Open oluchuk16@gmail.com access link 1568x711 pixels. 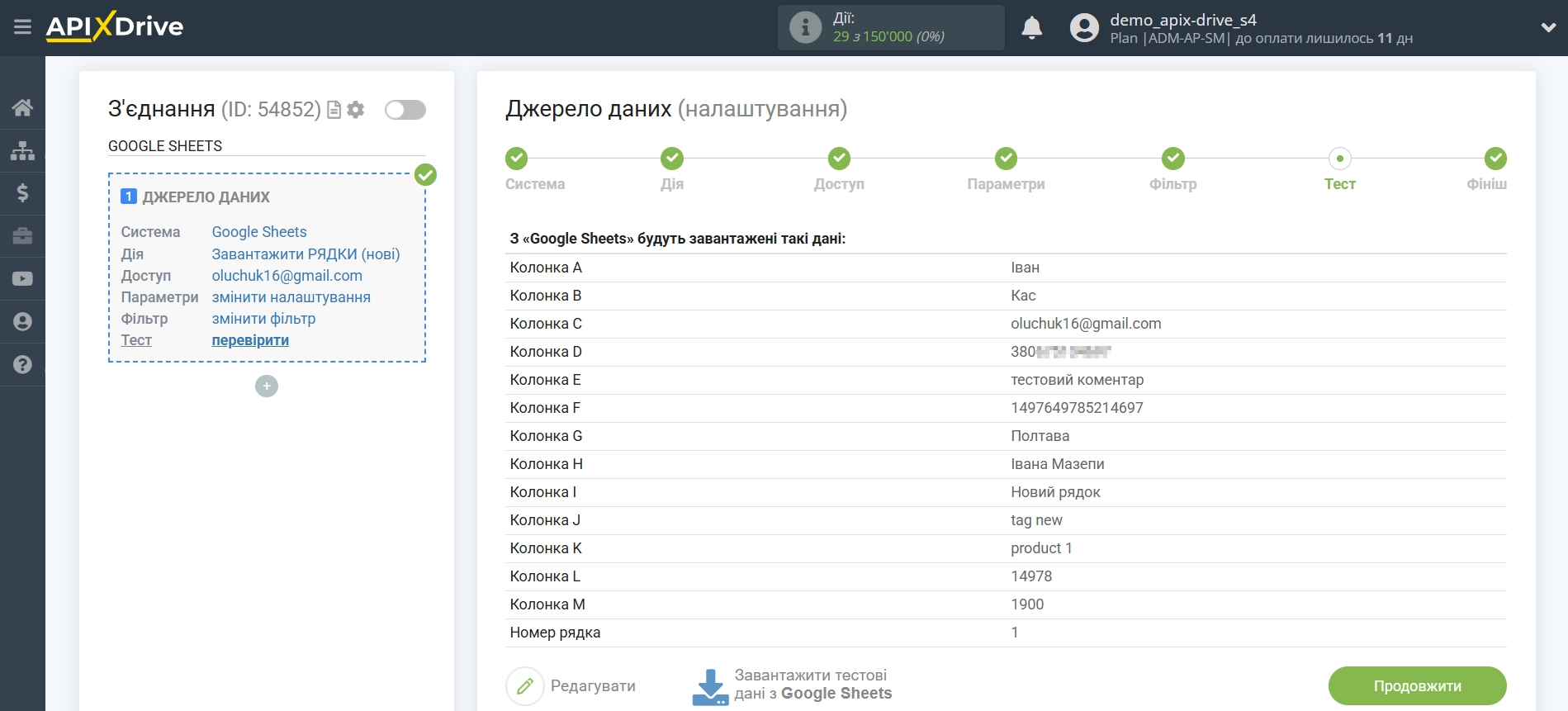click(x=287, y=276)
